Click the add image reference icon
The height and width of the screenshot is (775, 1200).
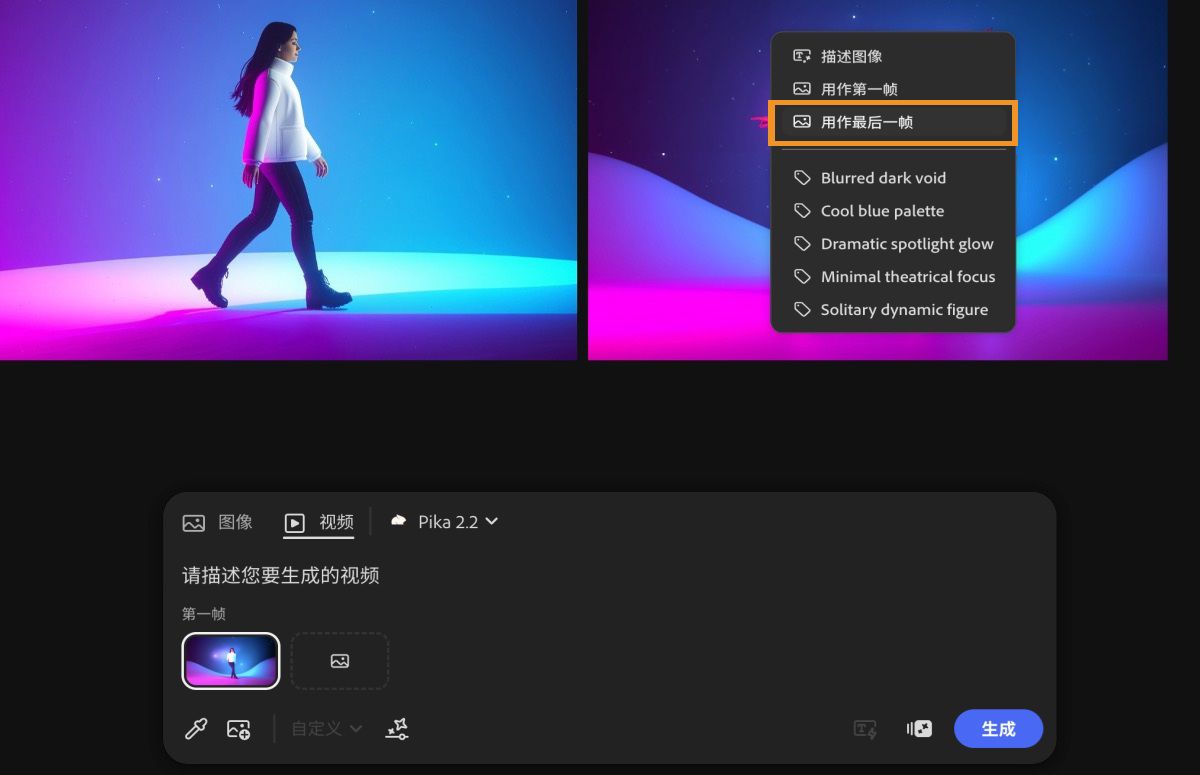[239, 729]
